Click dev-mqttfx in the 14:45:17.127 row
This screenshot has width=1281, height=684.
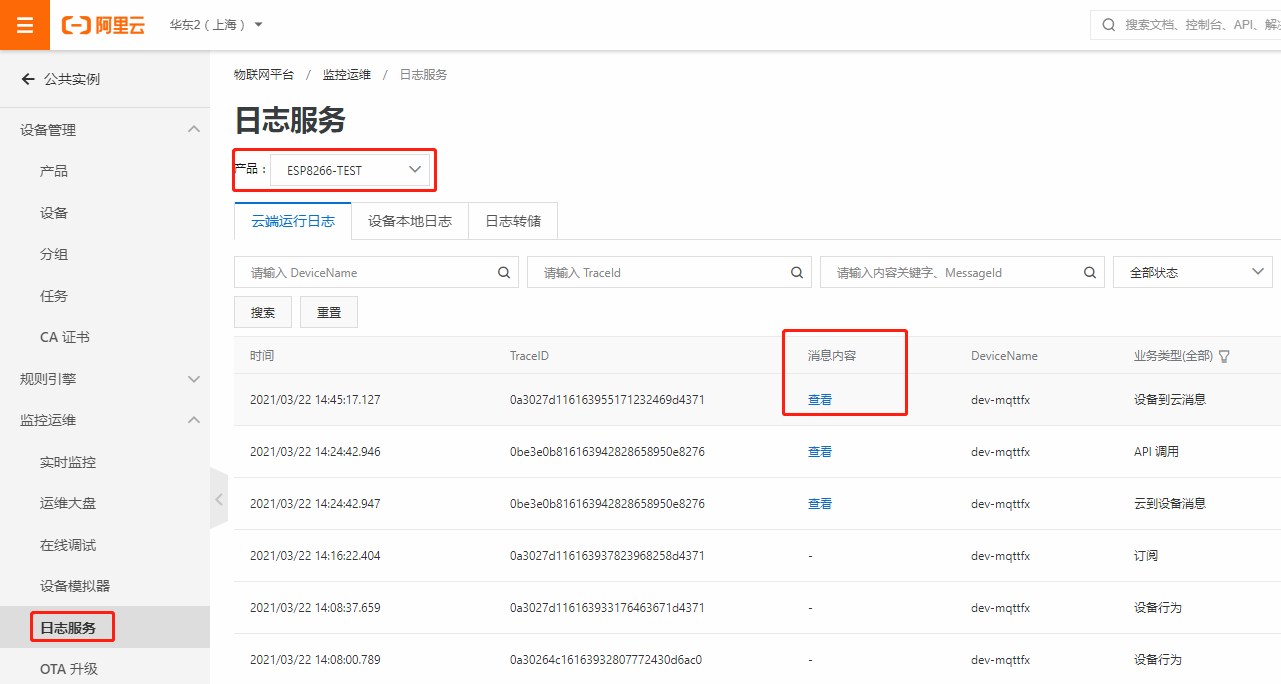(1000, 399)
